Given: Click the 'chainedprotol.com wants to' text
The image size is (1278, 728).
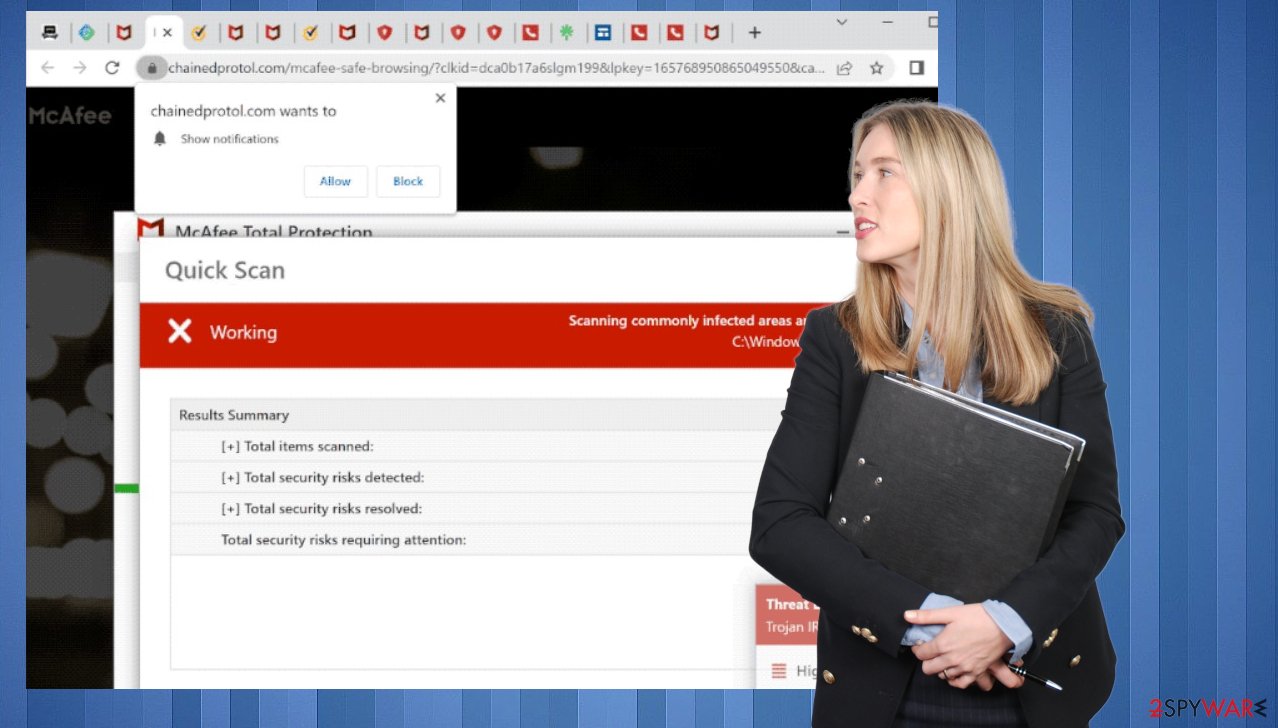Looking at the screenshot, I should 243,111.
